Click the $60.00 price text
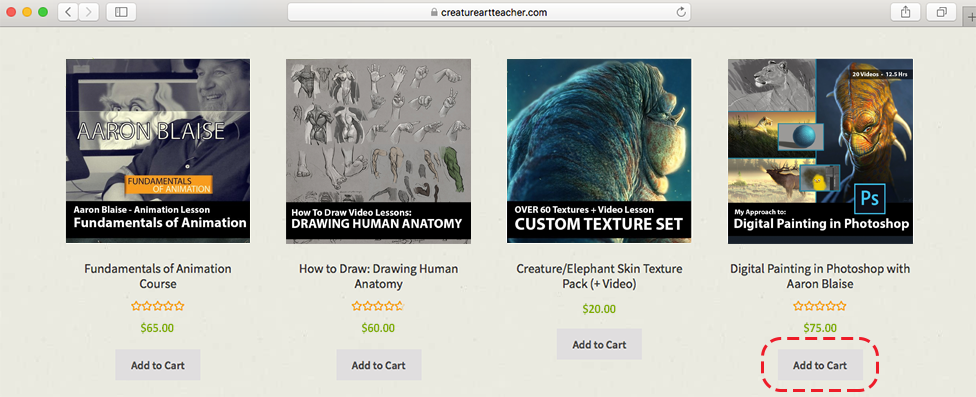 378,328
